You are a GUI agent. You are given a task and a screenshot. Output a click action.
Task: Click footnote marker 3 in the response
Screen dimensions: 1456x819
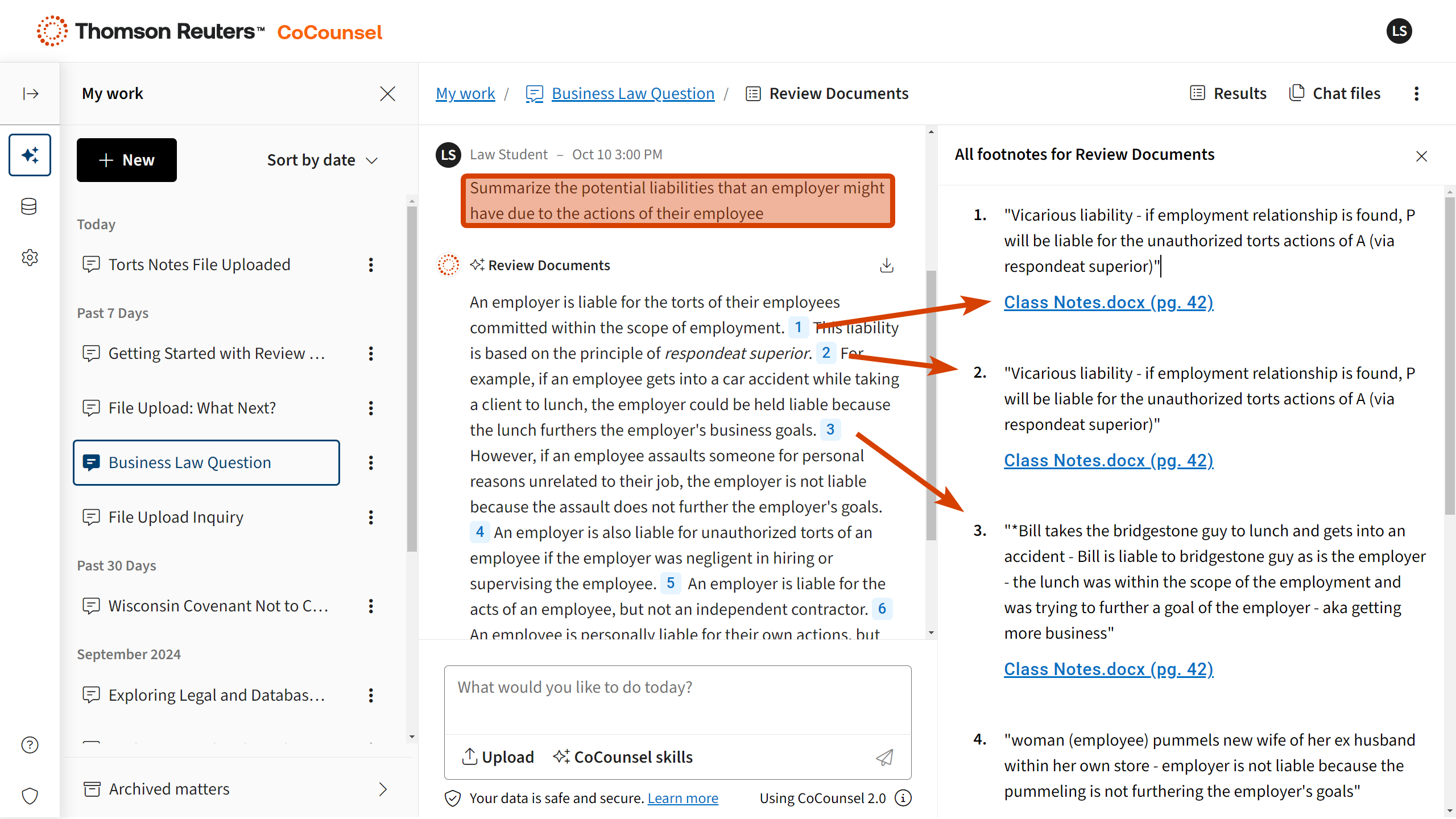830,429
